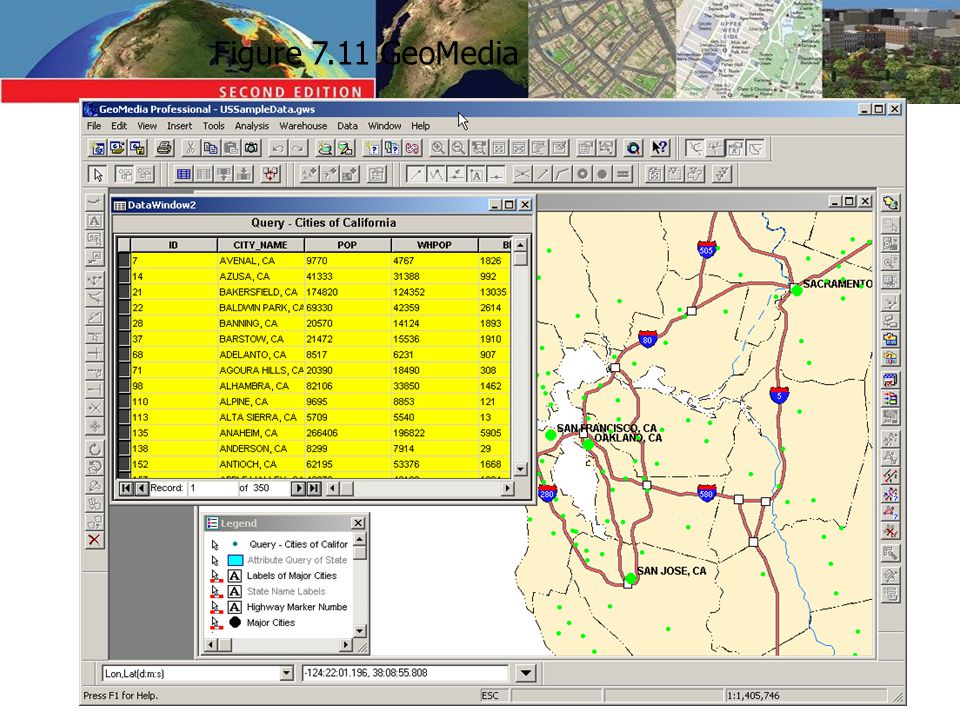Open the Insert menu
The height and width of the screenshot is (720, 960).
click(x=179, y=126)
